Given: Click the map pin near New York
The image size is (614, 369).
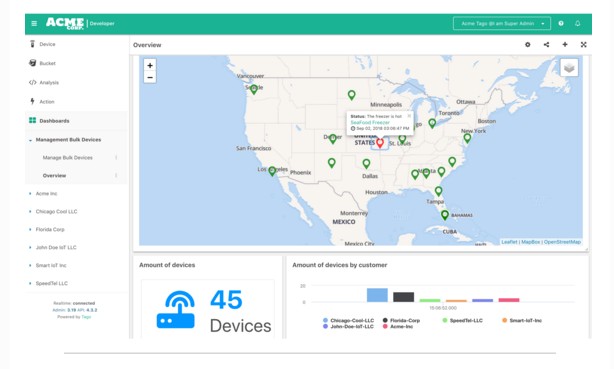Looking at the screenshot, I should coord(467,138).
